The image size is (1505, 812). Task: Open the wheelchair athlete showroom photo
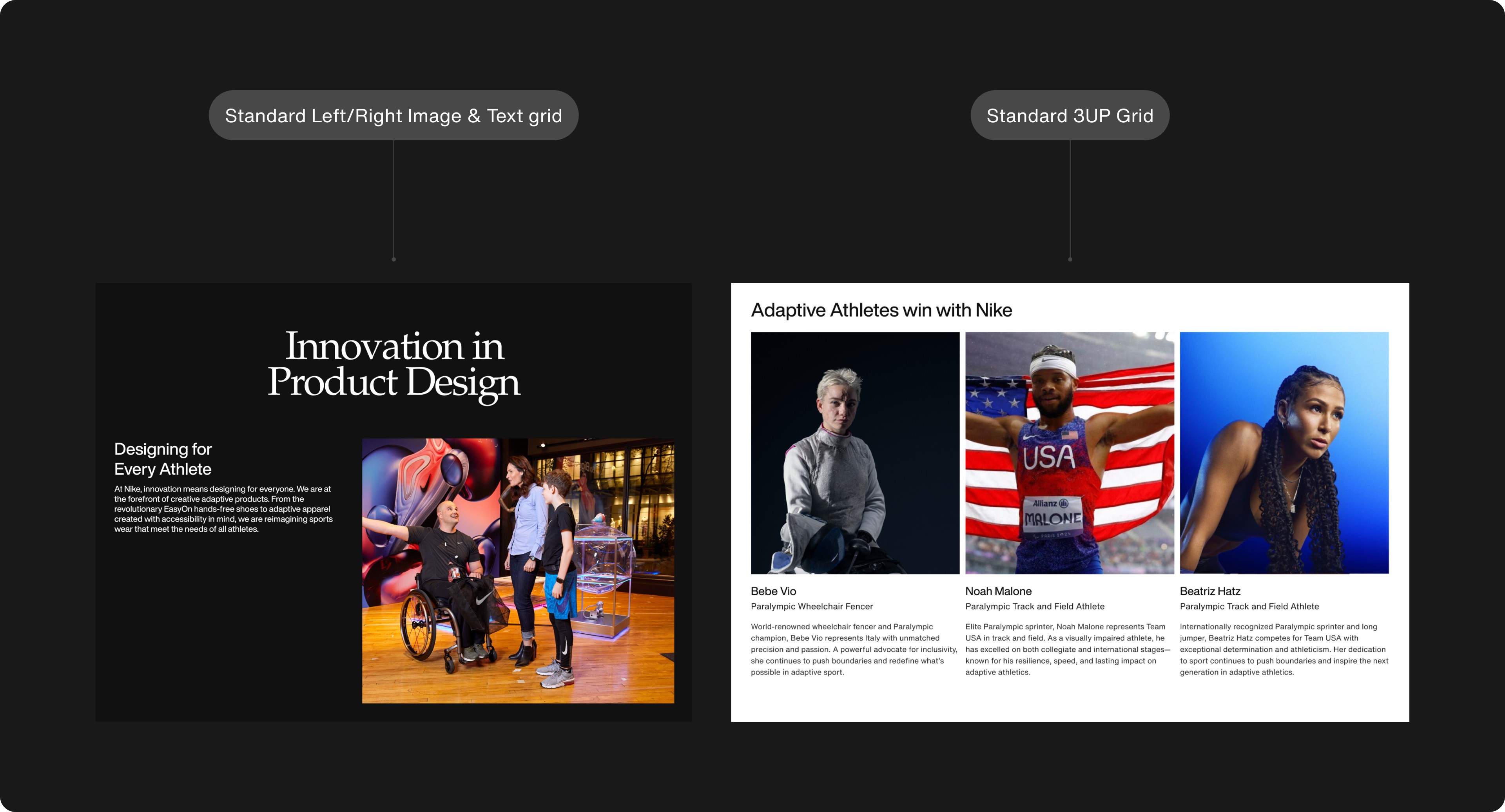point(518,571)
